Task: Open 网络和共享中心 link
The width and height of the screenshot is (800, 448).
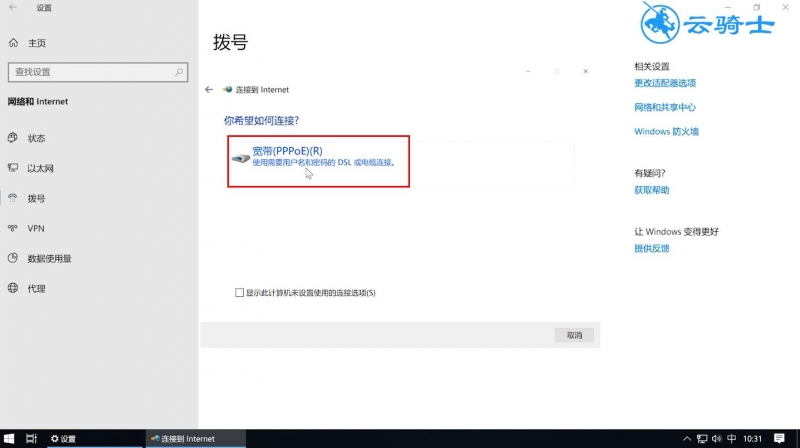Action: click(665, 107)
